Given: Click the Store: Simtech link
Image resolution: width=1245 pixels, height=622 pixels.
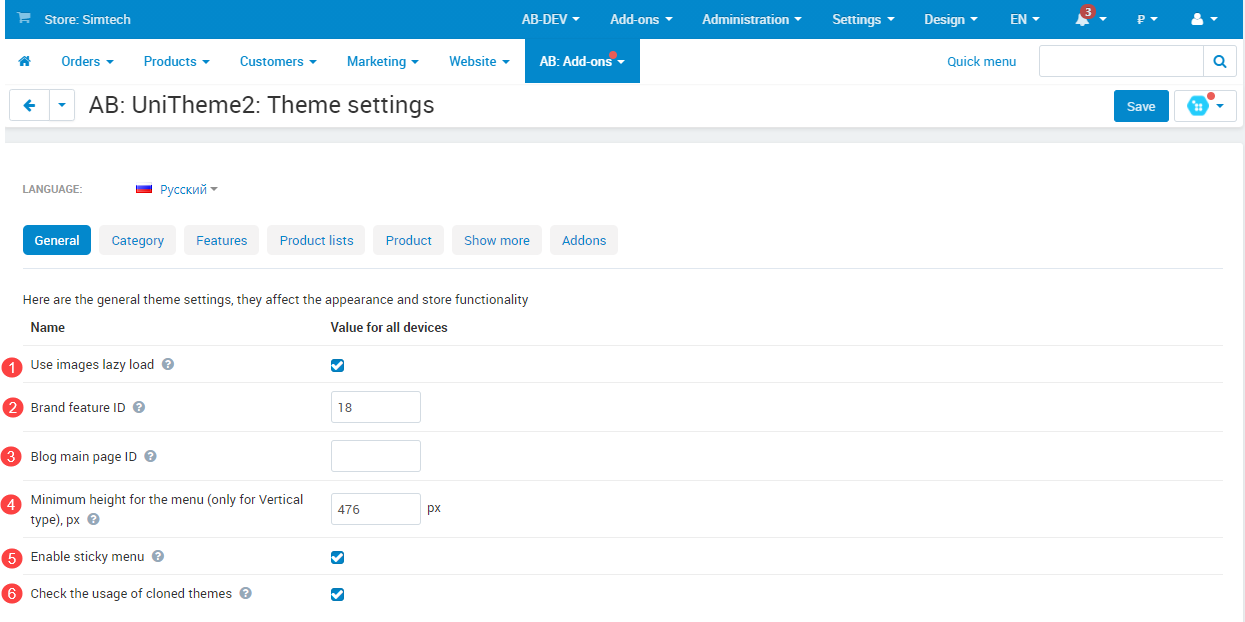Looking at the screenshot, I should (87, 19).
